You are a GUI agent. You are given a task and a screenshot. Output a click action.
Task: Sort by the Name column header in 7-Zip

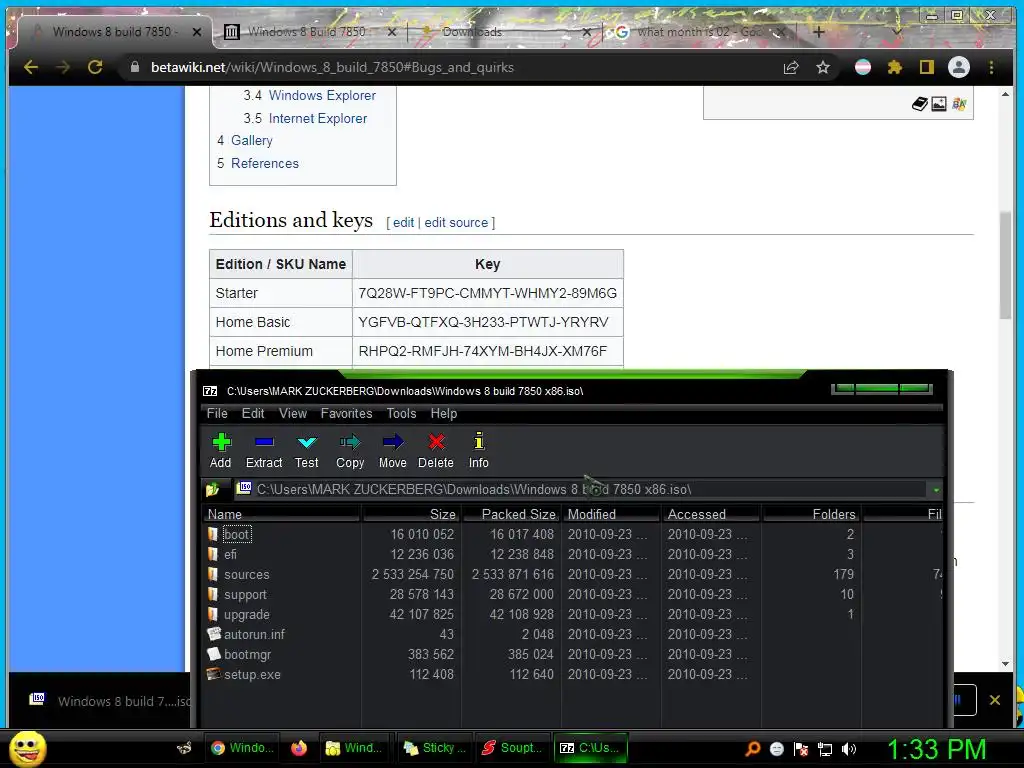(x=282, y=514)
